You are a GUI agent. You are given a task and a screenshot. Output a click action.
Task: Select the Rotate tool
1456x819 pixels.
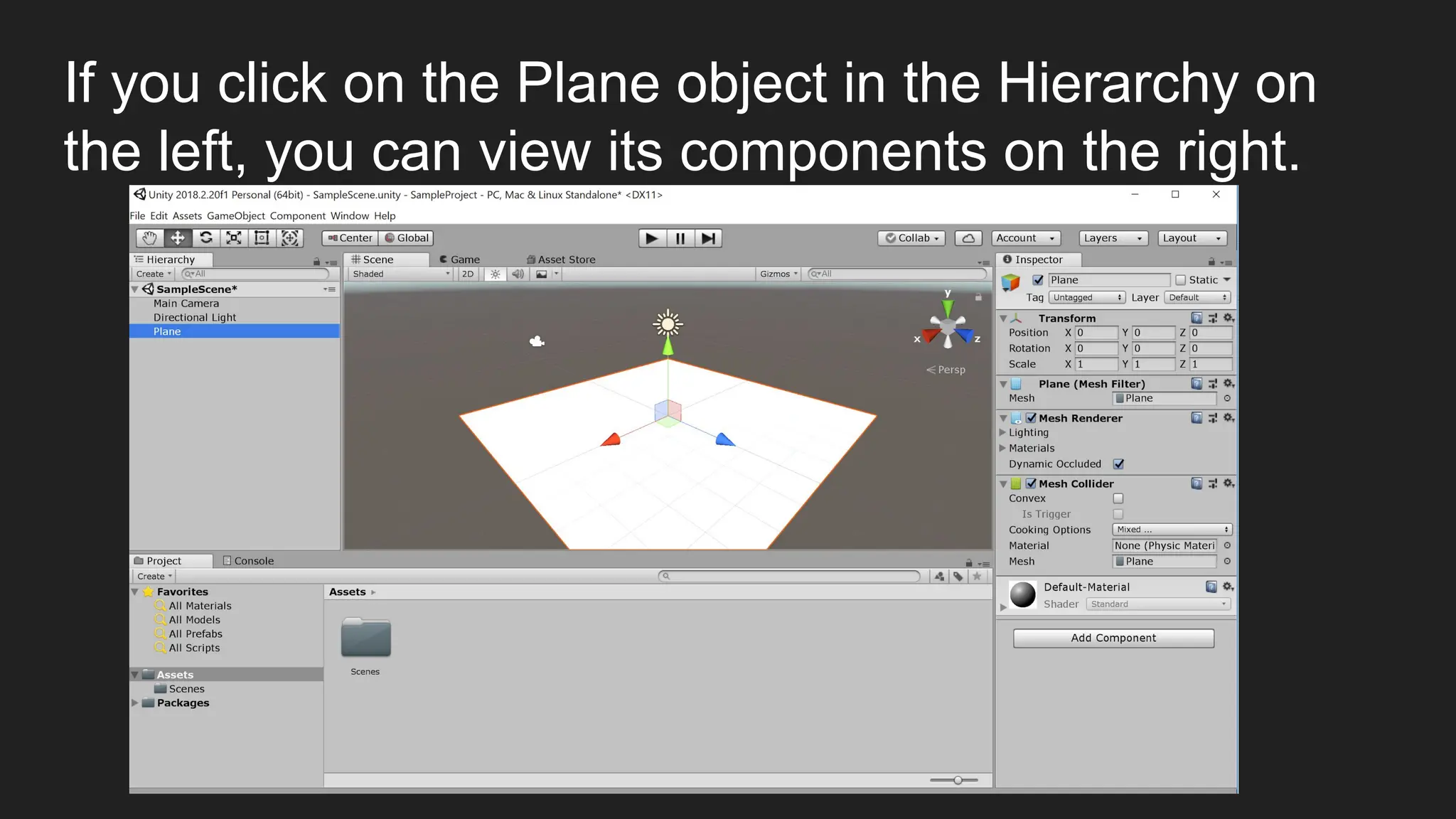(206, 238)
